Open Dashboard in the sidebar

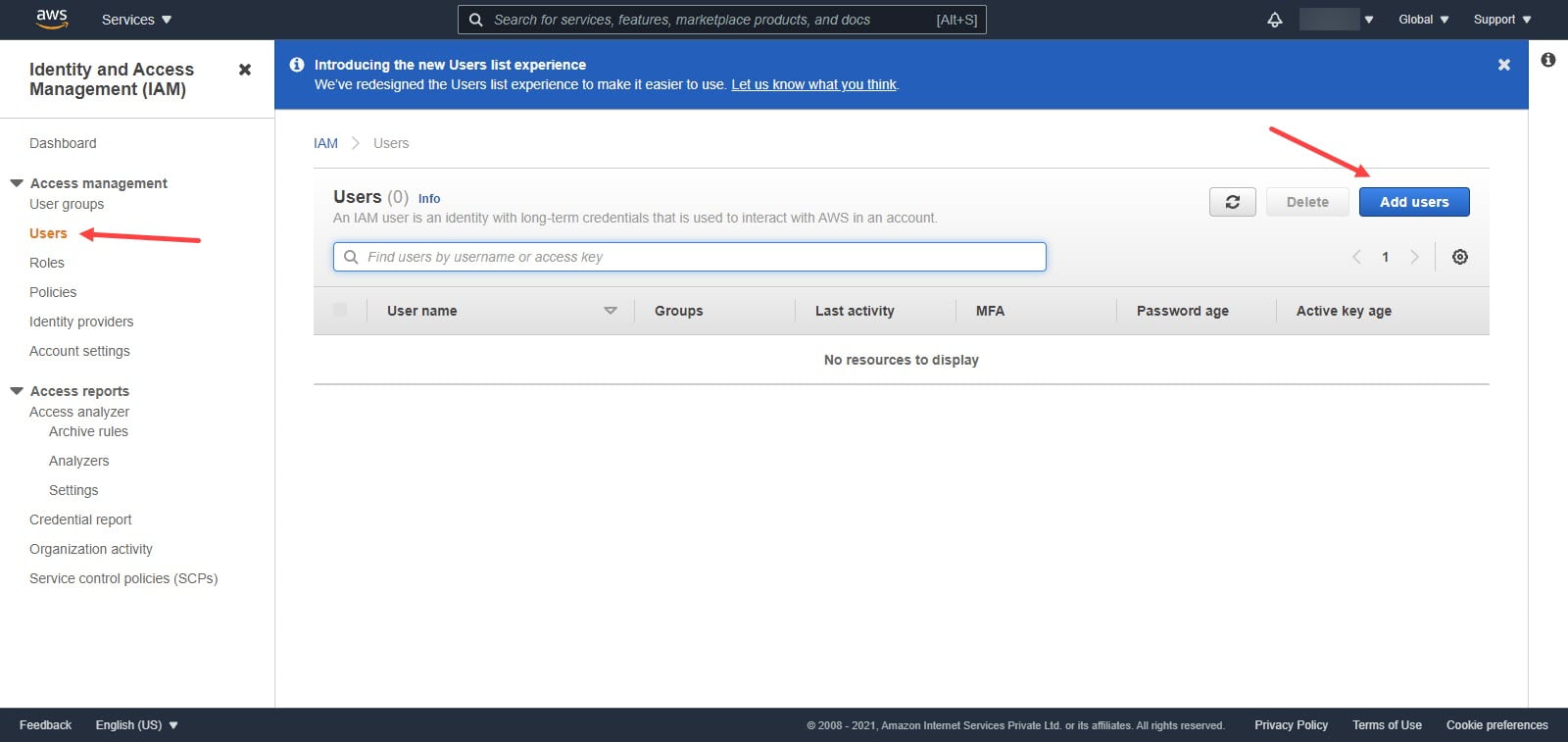pyautogui.click(x=63, y=143)
